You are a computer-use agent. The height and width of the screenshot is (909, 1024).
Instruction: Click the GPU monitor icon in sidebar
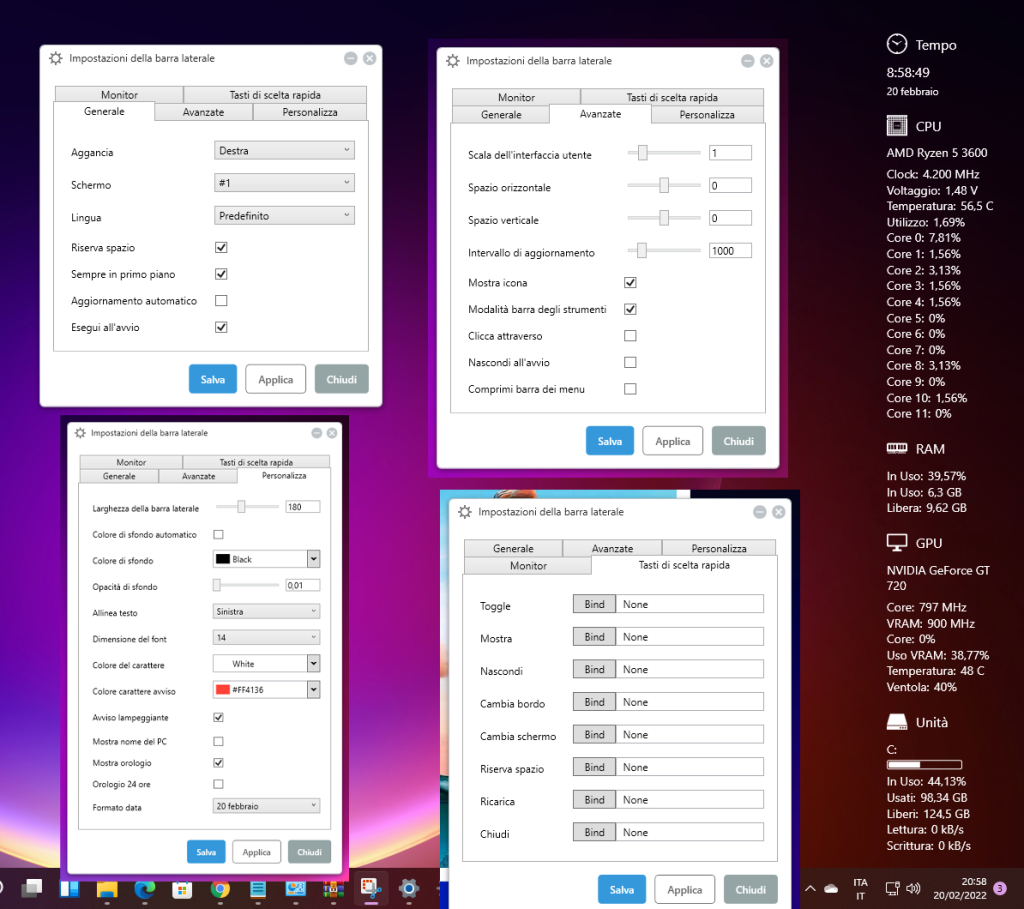(x=897, y=543)
